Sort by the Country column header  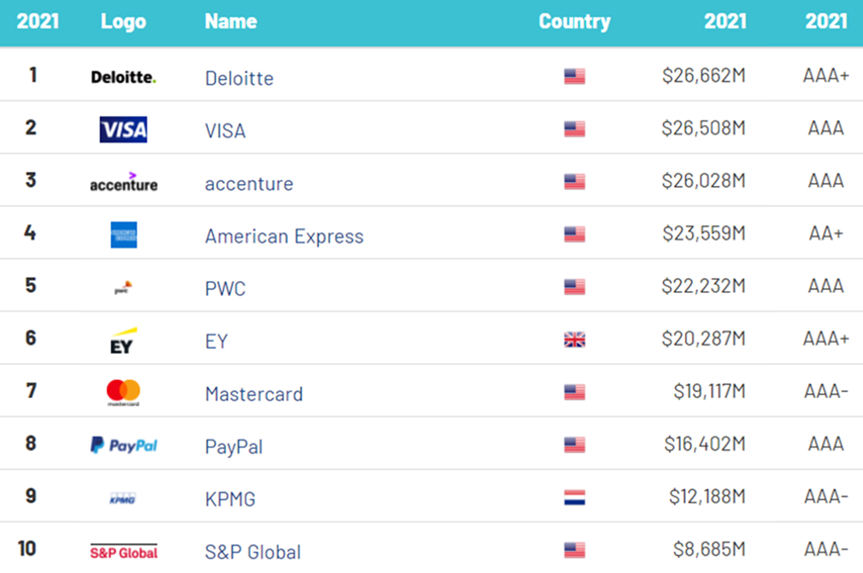tap(575, 21)
